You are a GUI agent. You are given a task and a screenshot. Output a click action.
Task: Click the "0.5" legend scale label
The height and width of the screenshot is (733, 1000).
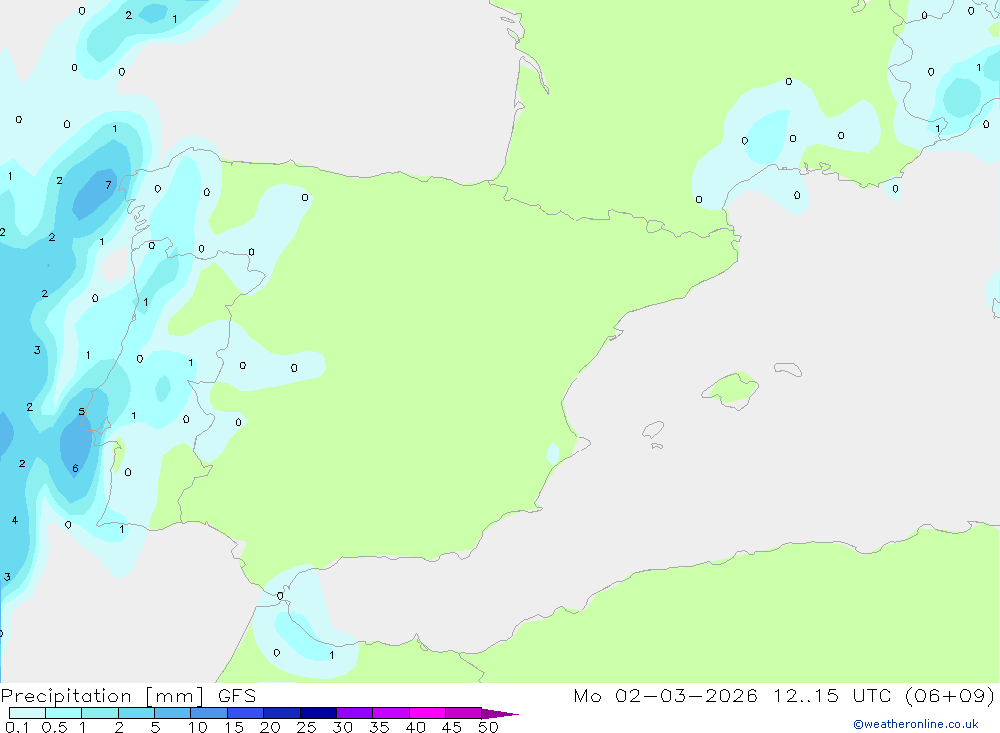(x=54, y=727)
